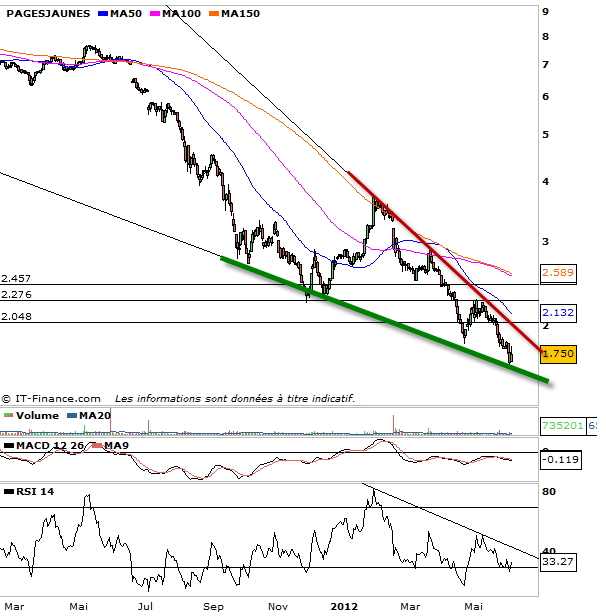Click the 2012 date axis marker

343,606
